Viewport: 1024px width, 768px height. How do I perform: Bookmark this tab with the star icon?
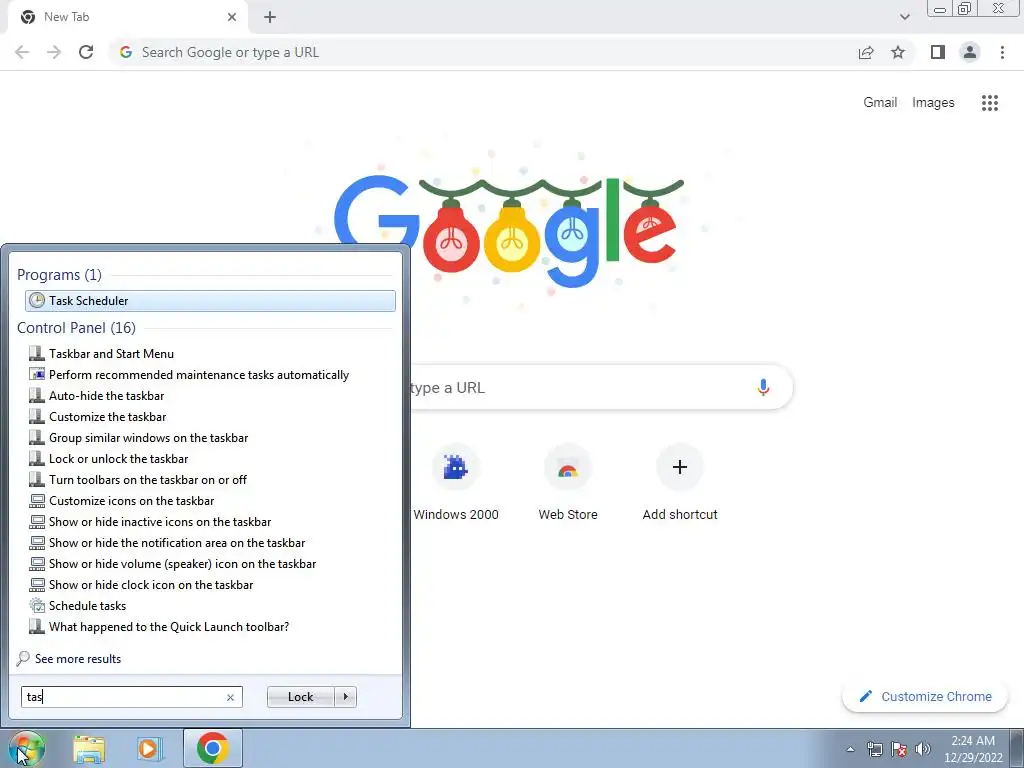[x=898, y=52]
